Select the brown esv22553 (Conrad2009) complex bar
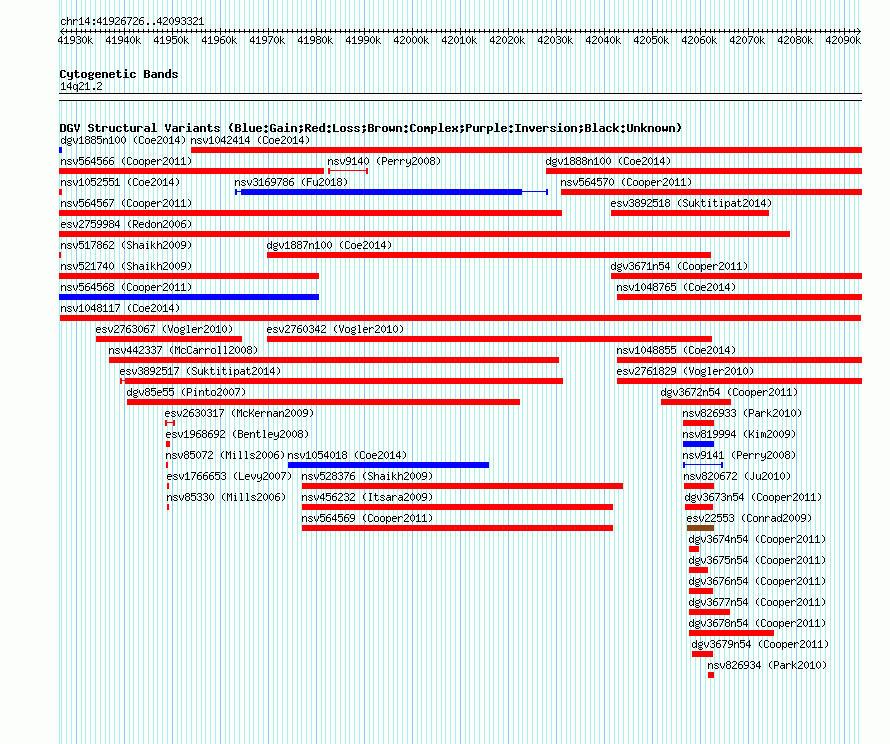Screen dimensions: 890x744 [700, 528]
